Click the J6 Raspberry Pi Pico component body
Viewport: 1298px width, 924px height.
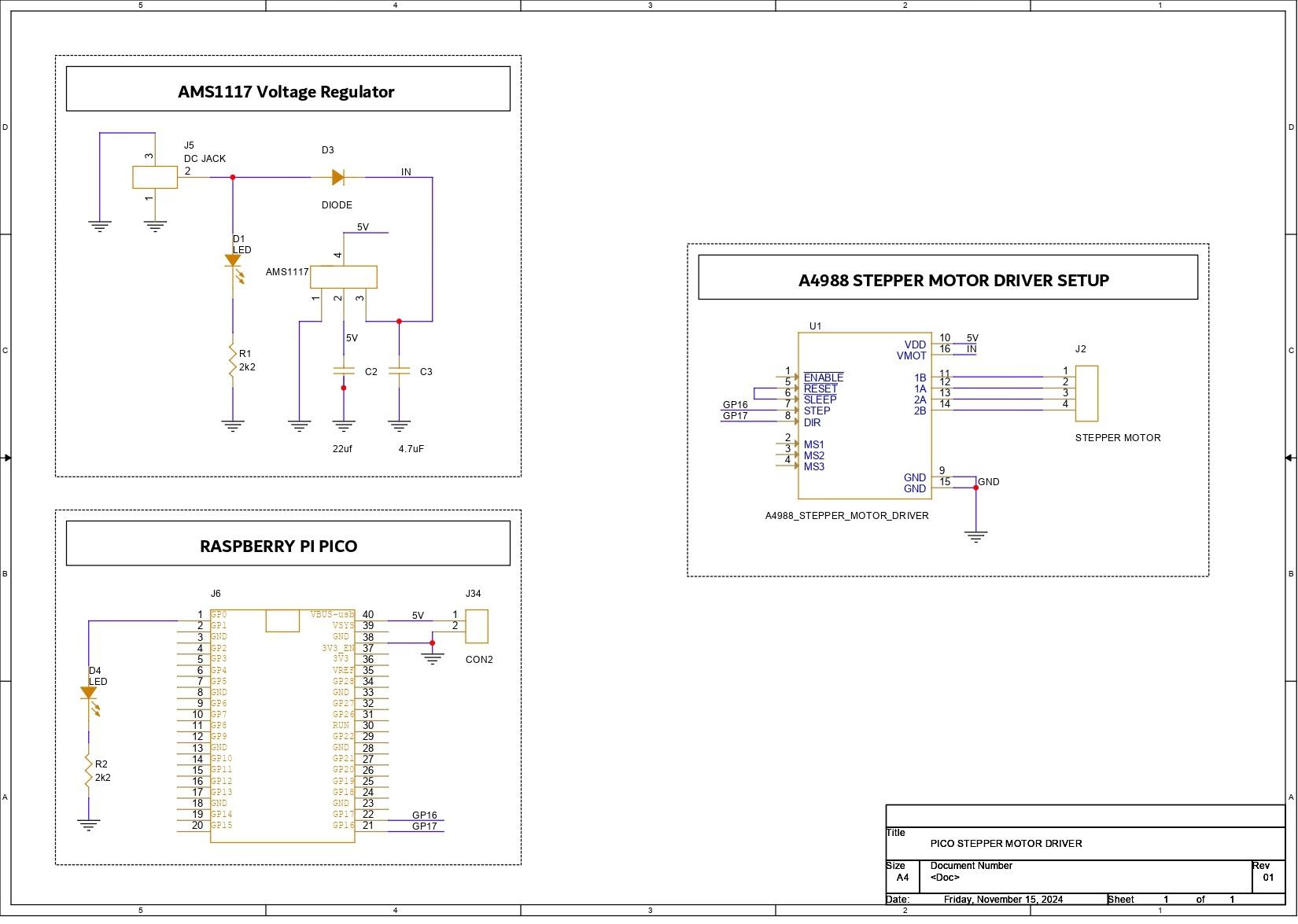[282, 726]
